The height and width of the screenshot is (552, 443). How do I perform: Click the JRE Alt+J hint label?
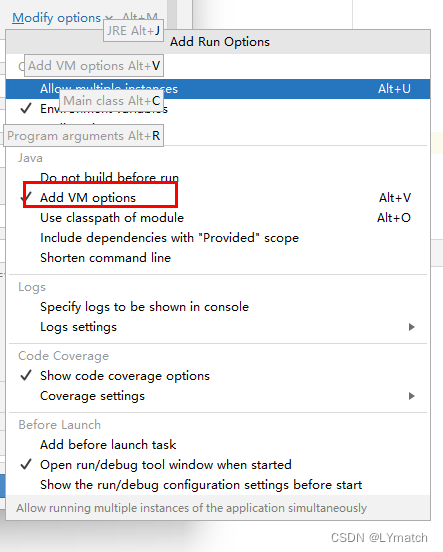click(133, 31)
